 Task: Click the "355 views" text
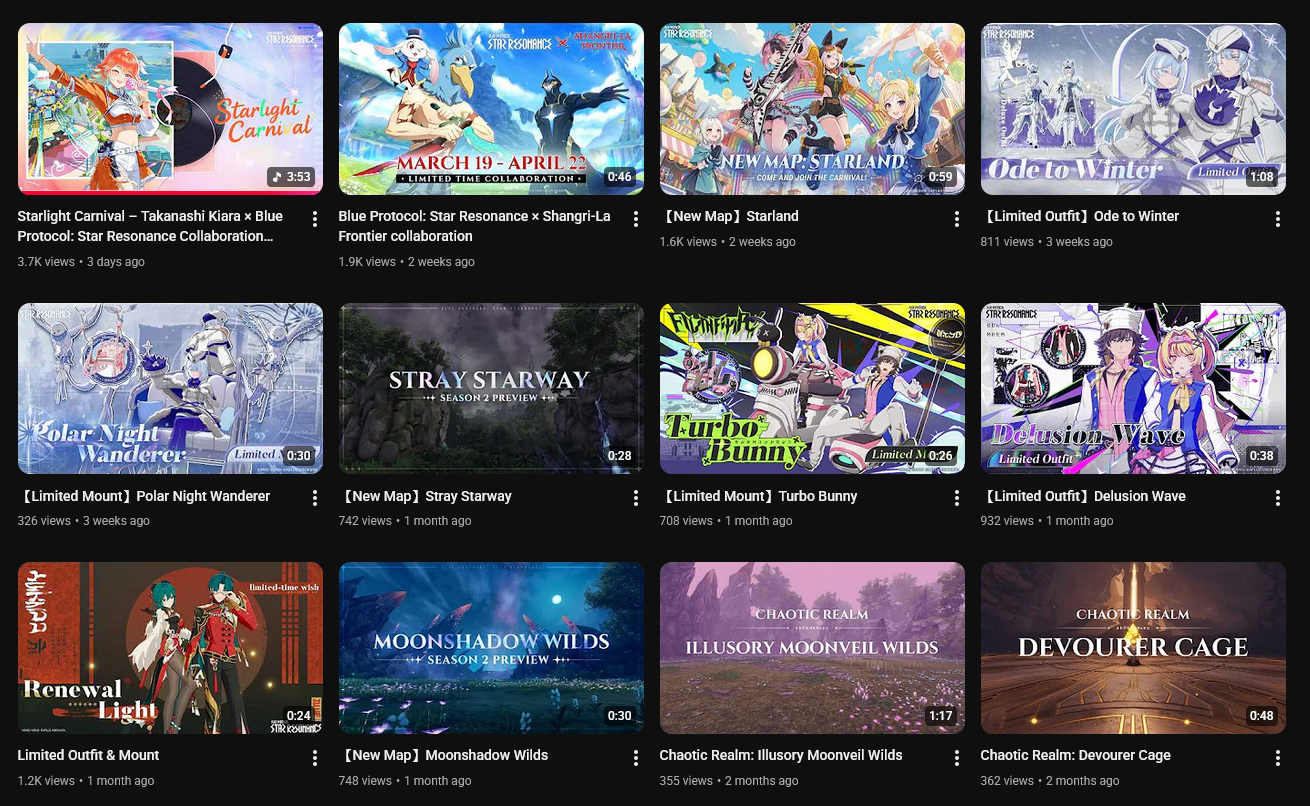(686, 781)
